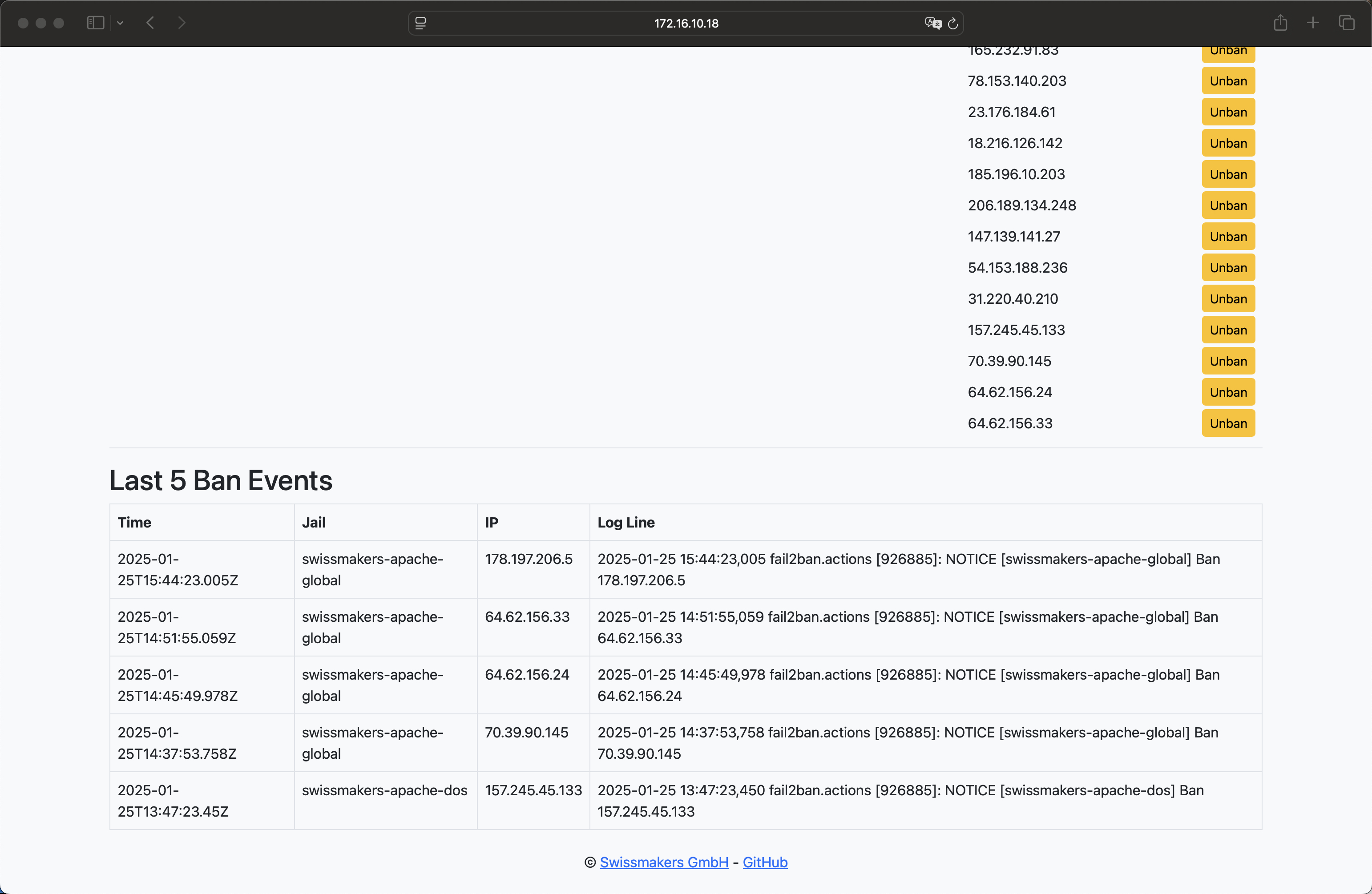Go back with the back arrow
Viewport: 1372px width, 894px height.
tap(150, 23)
